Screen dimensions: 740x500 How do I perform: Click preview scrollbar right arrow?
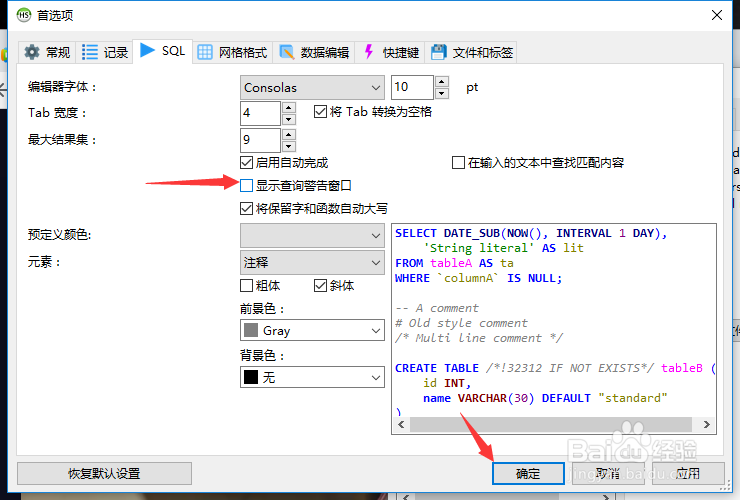pyautogui.click(x=706, y=424)
